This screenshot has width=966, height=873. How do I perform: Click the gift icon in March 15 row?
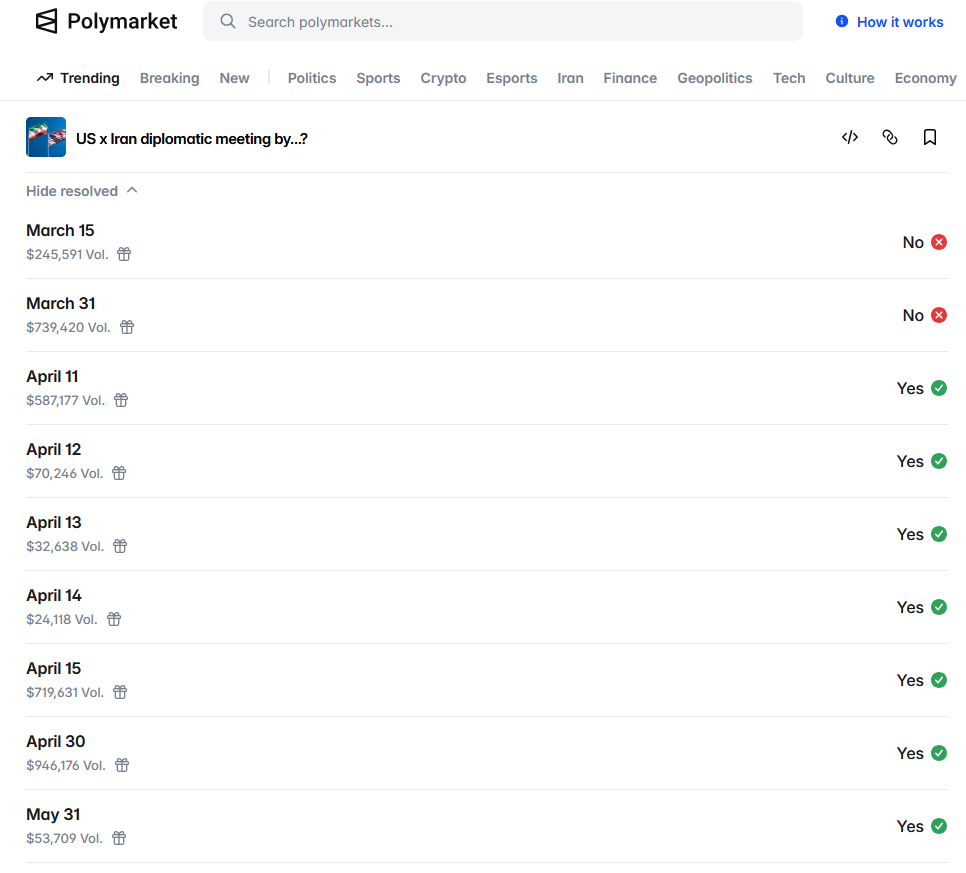point(124,254)
